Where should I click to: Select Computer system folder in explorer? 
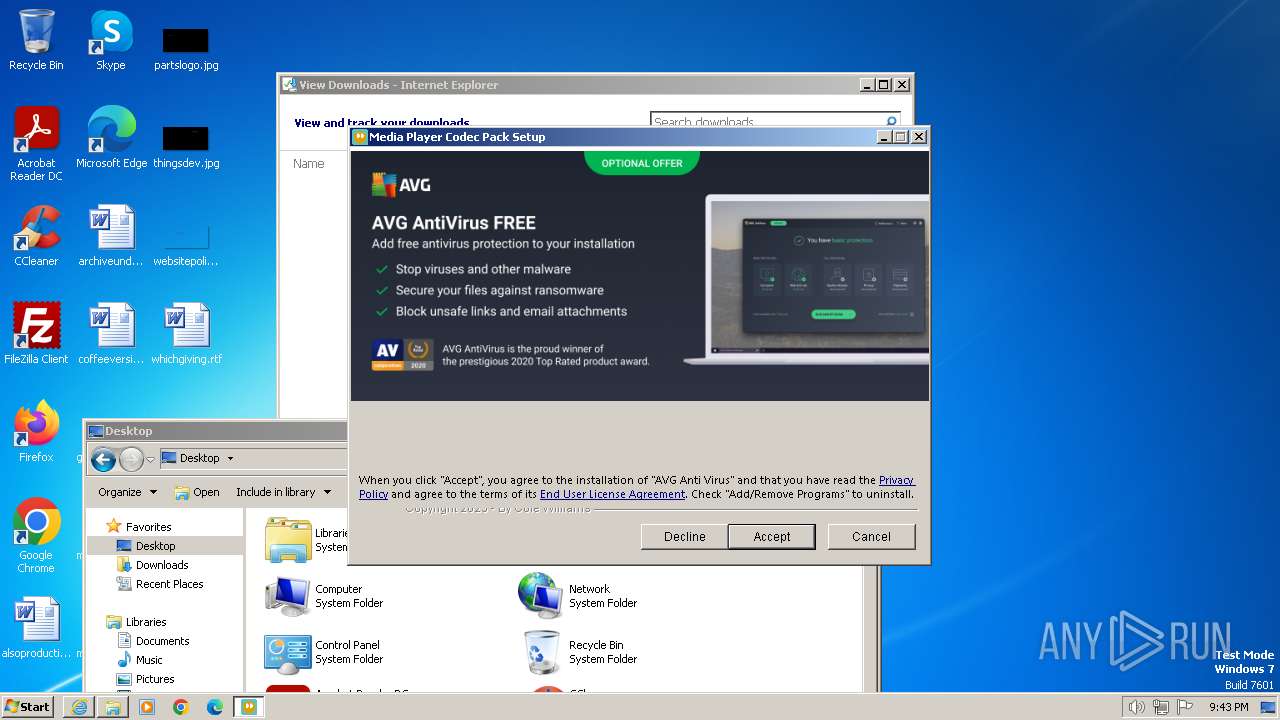[x=325, y=596]
